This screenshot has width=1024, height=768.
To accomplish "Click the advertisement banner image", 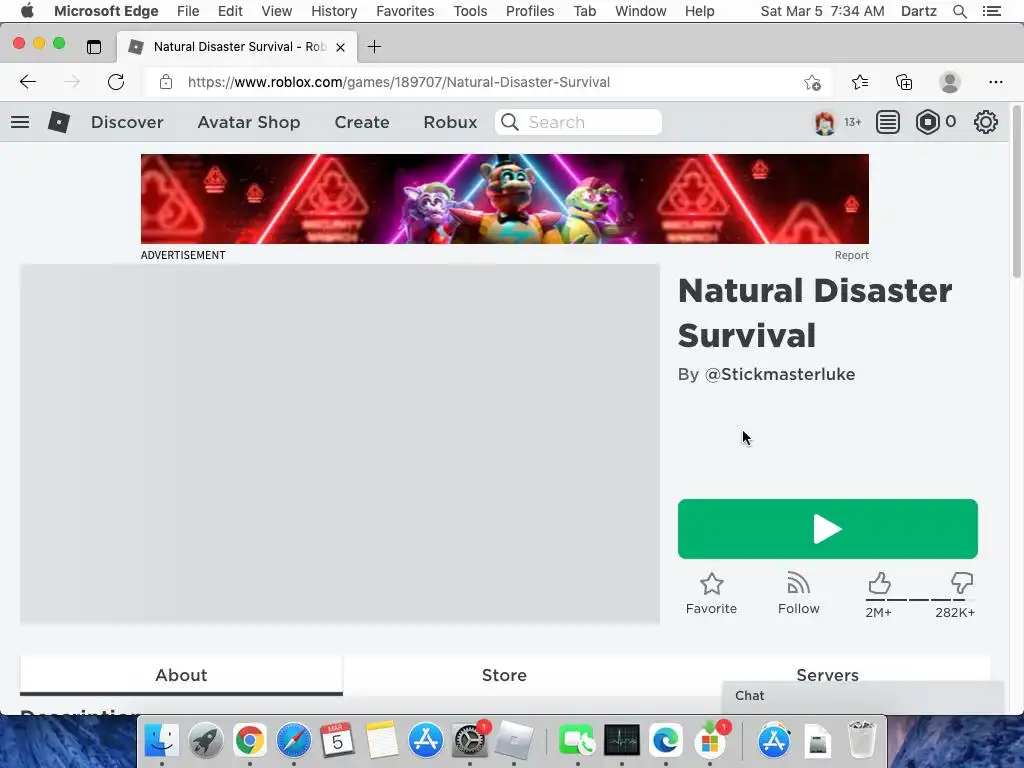I will point(505,199).
